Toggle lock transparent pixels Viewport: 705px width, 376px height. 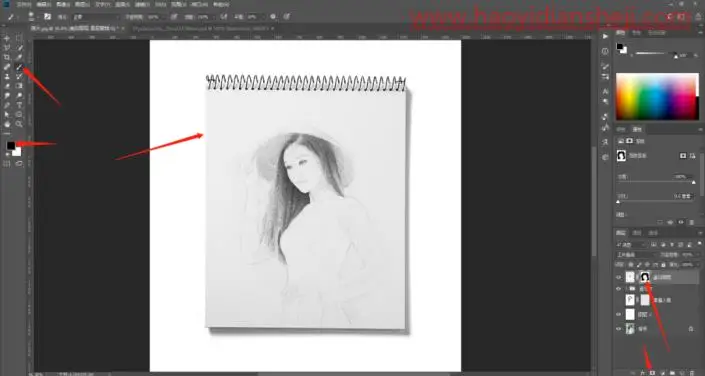pyautogui.click(x=631, y=264)
